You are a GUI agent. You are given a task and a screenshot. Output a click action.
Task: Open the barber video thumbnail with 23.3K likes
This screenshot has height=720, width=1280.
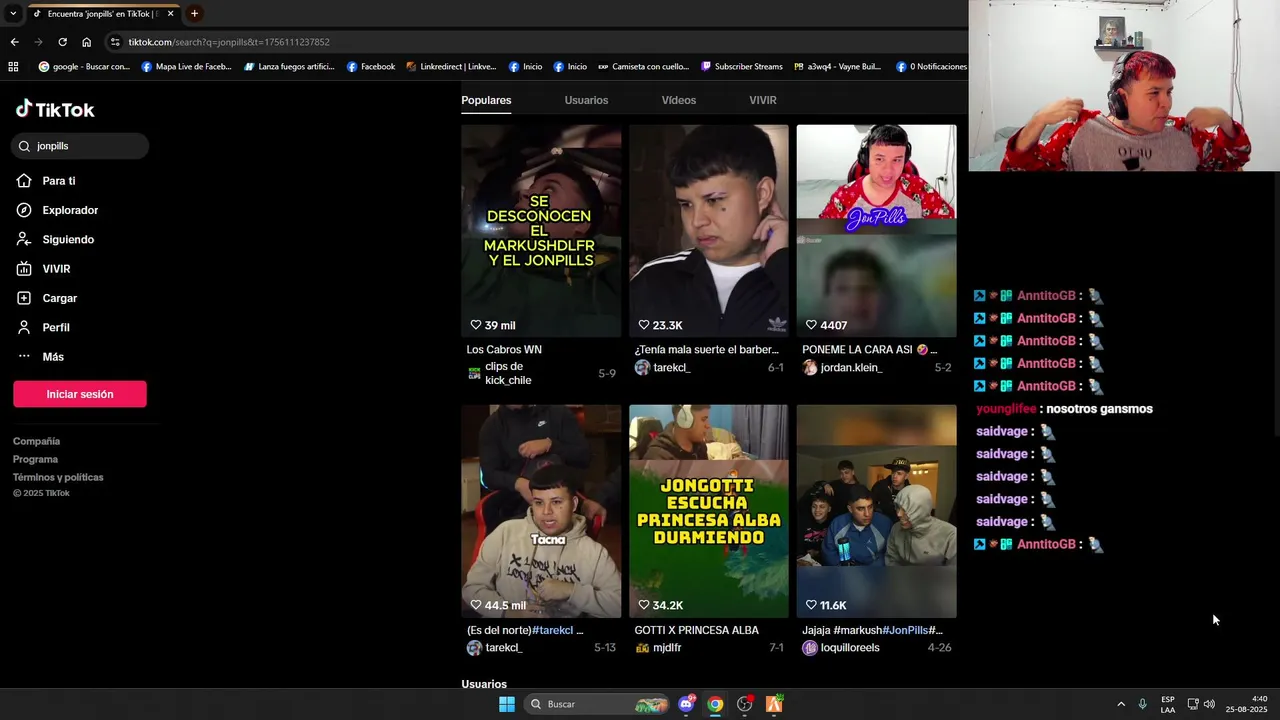point(709,231)
